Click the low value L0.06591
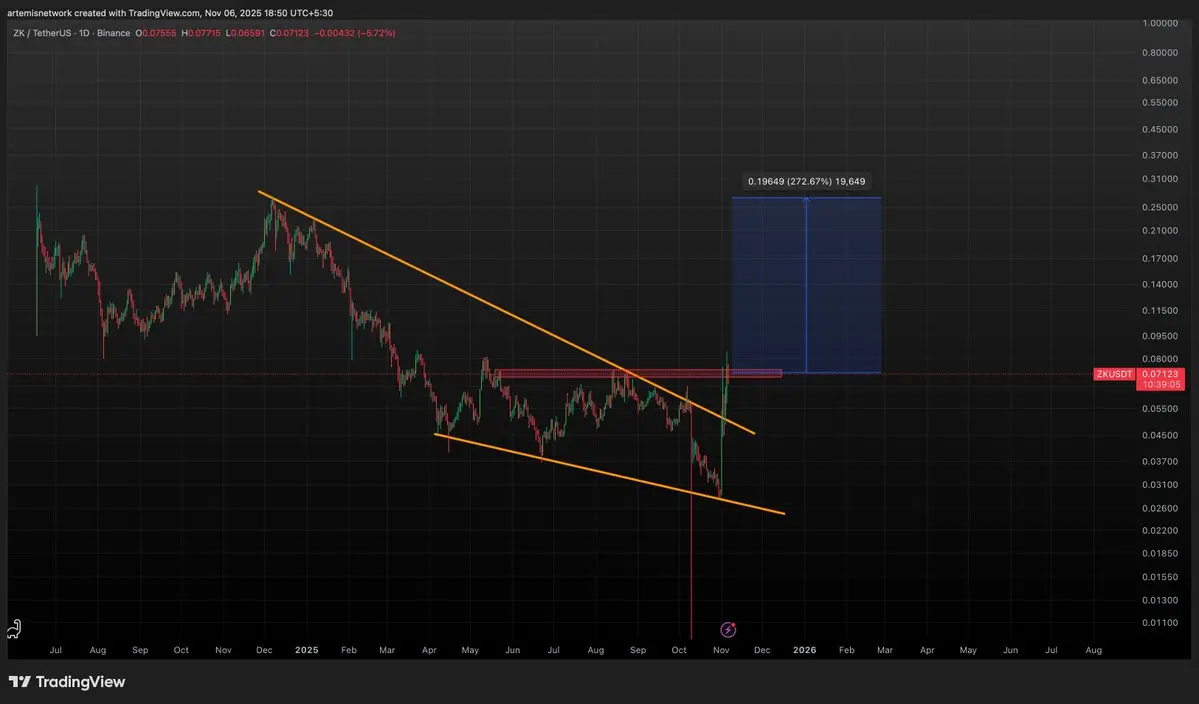1199x704 pixels. pos(245,33)
